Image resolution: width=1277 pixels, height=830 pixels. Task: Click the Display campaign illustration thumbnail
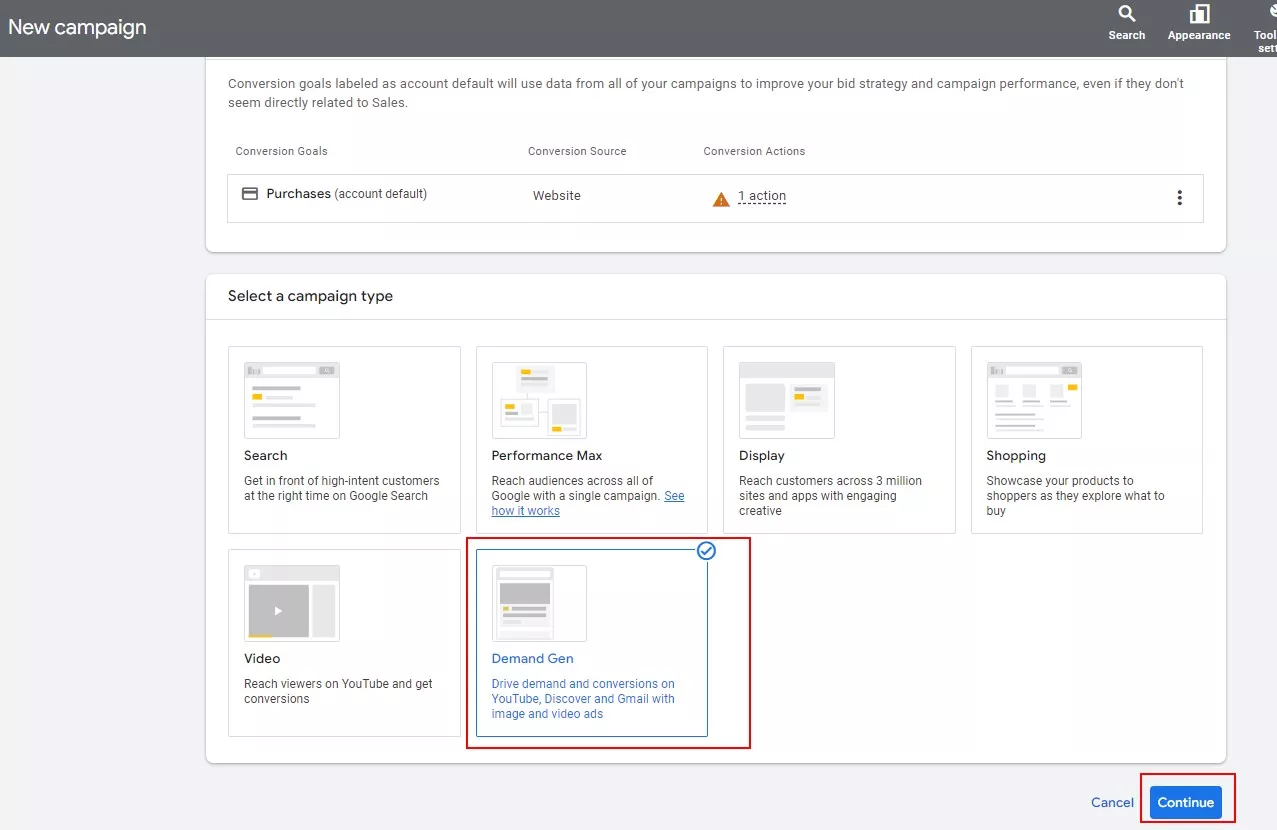pos(787,400)
